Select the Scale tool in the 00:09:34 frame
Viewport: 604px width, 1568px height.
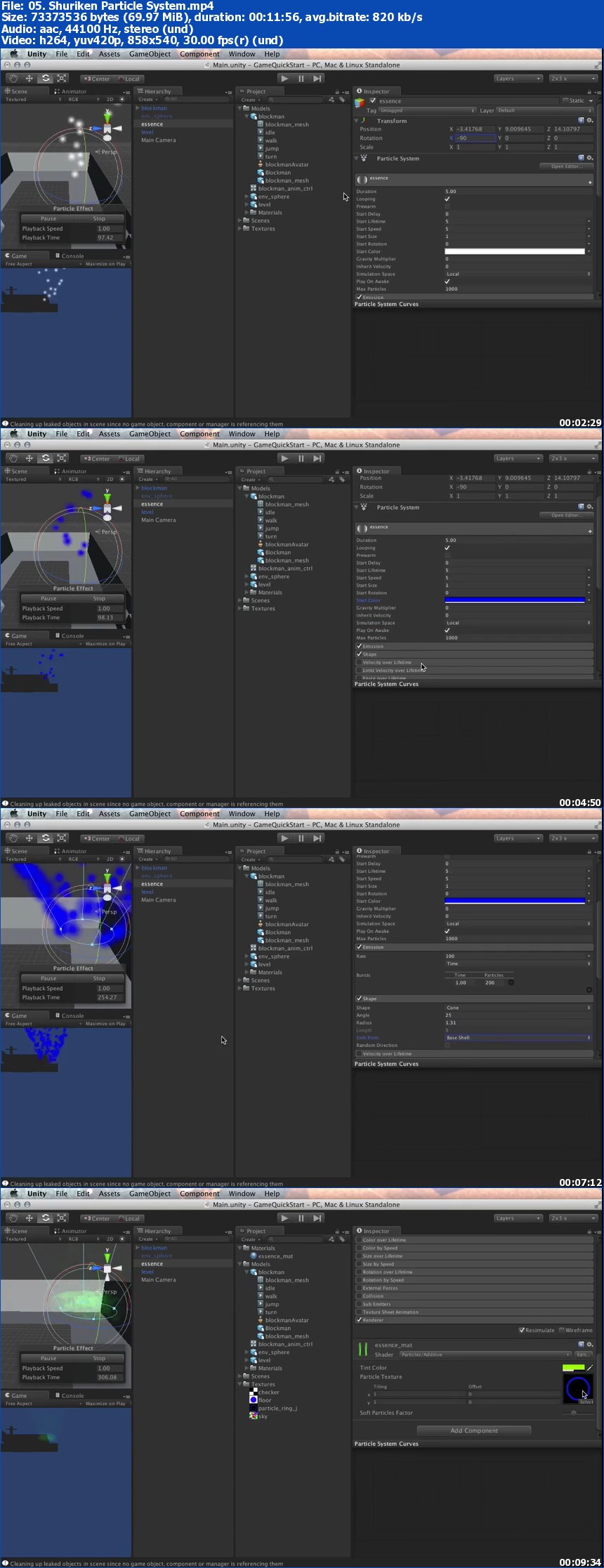[62, 1218]
